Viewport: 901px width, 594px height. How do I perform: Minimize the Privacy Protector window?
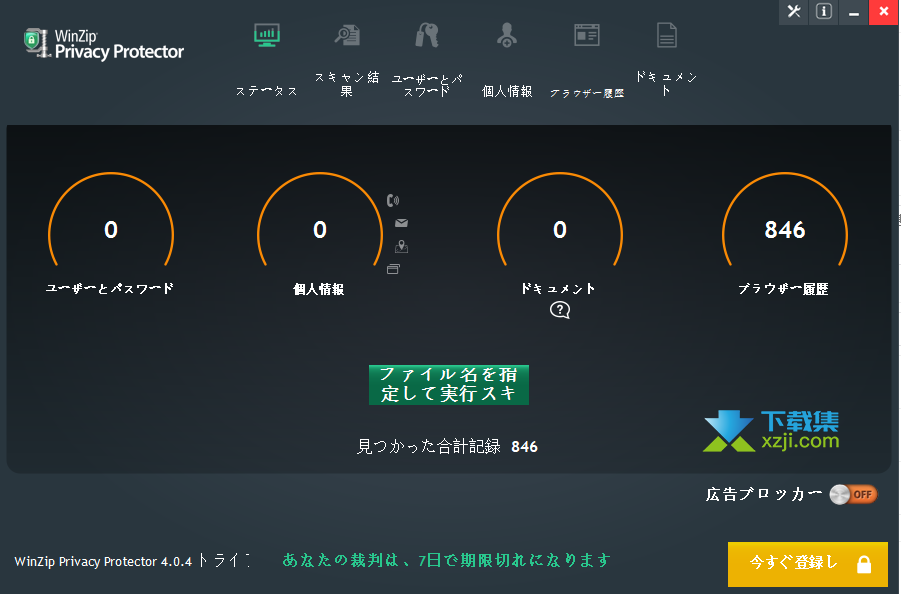853,11
